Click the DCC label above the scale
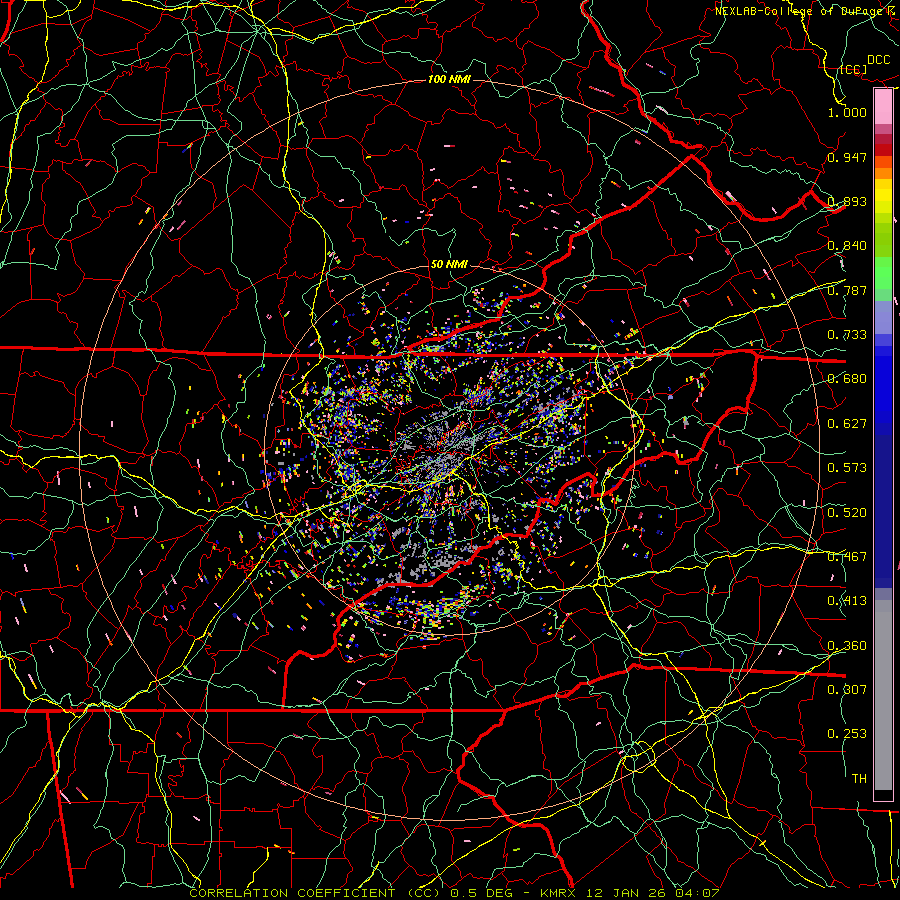Viewport: 900px width, 900px height. tap(879, 60)
